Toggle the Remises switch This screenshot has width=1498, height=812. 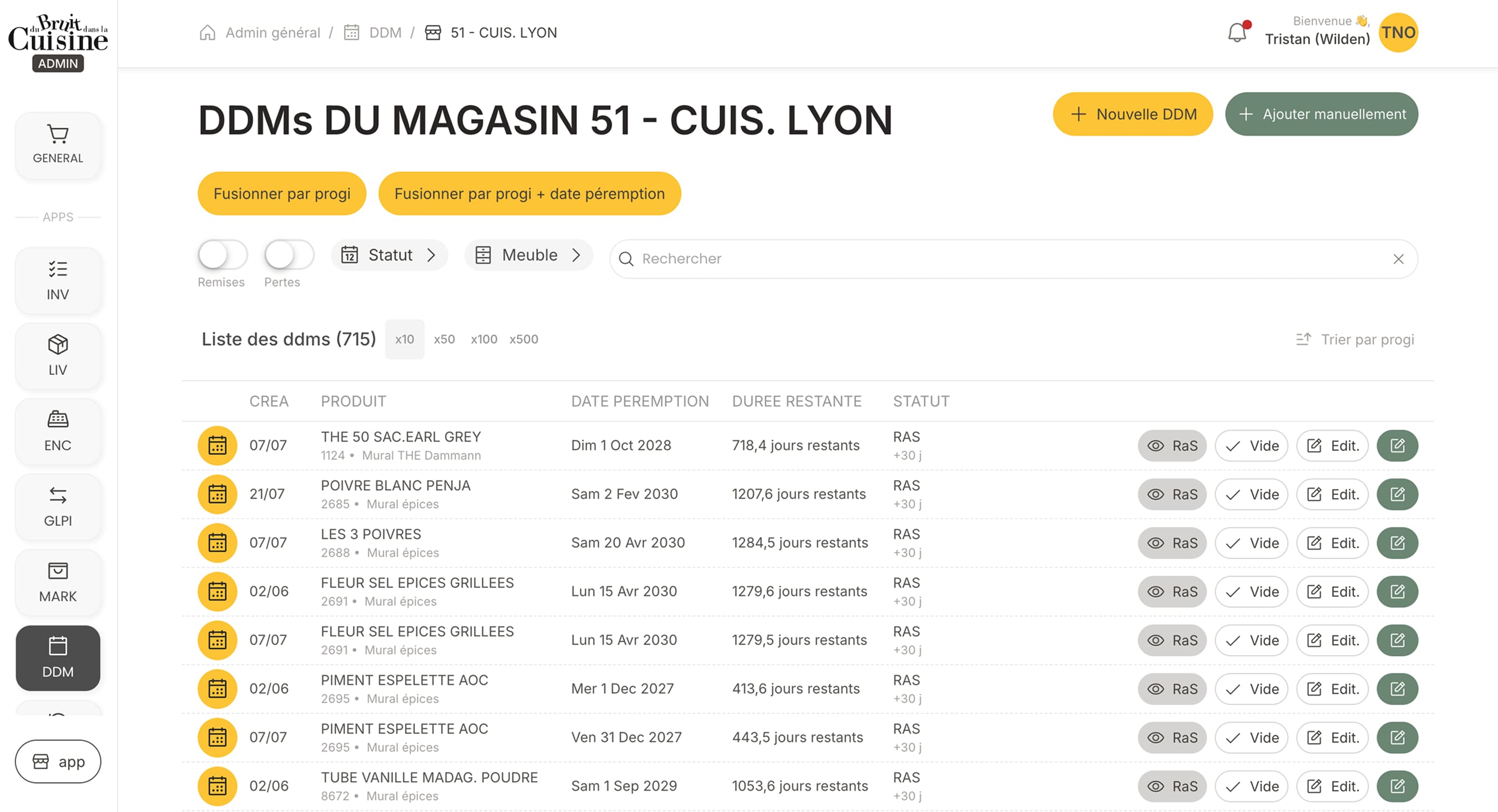[222, 255]
